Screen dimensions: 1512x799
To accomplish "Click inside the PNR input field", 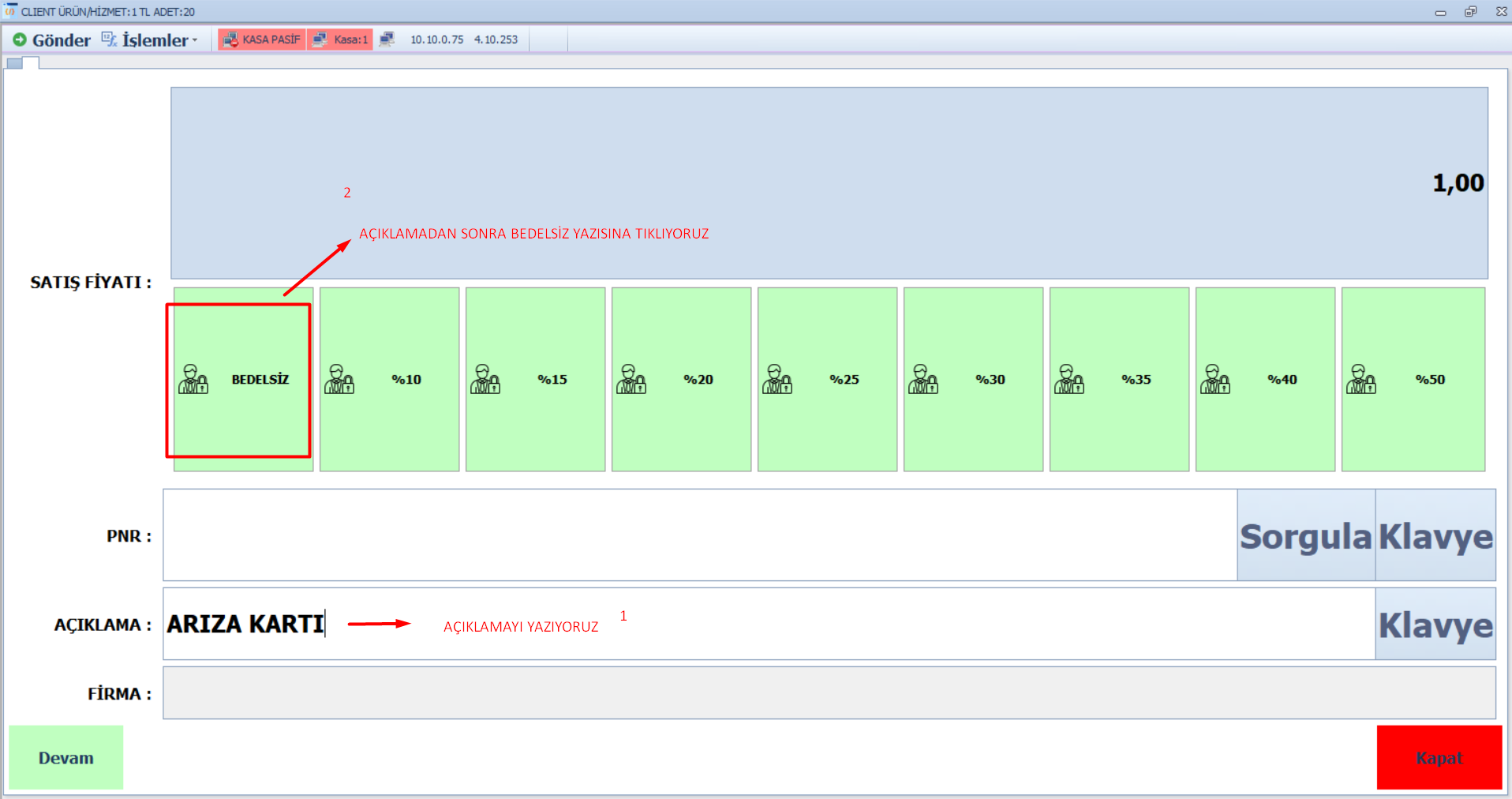I will (699, 535).
